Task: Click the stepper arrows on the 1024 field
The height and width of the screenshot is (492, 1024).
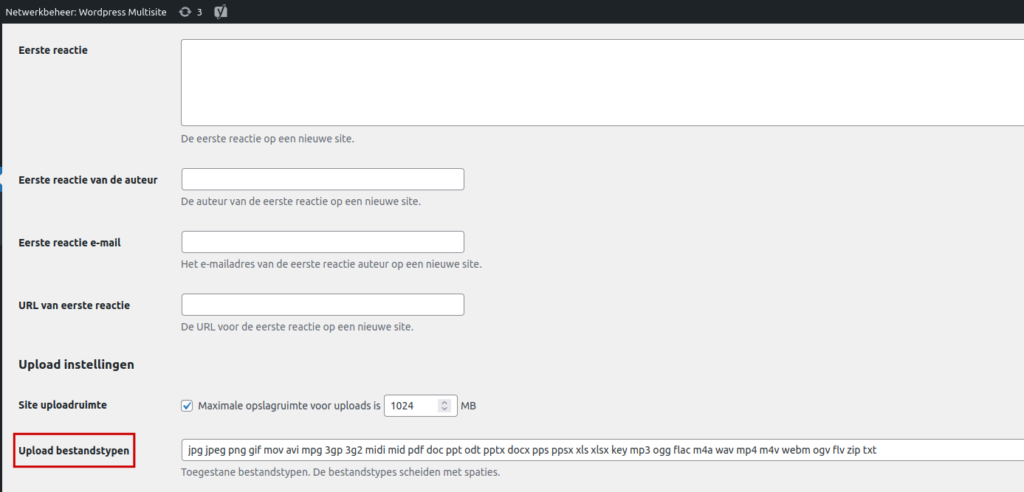Action: (445, 406)
